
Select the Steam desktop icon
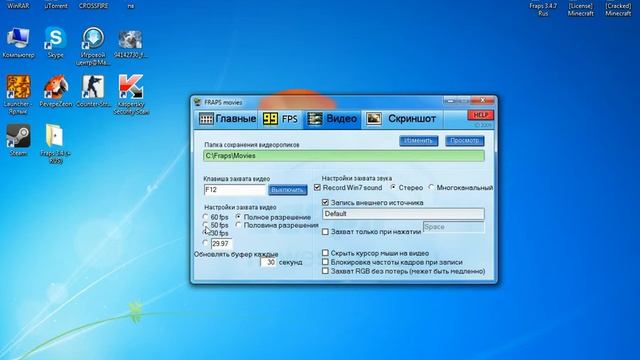pos(18,140)
